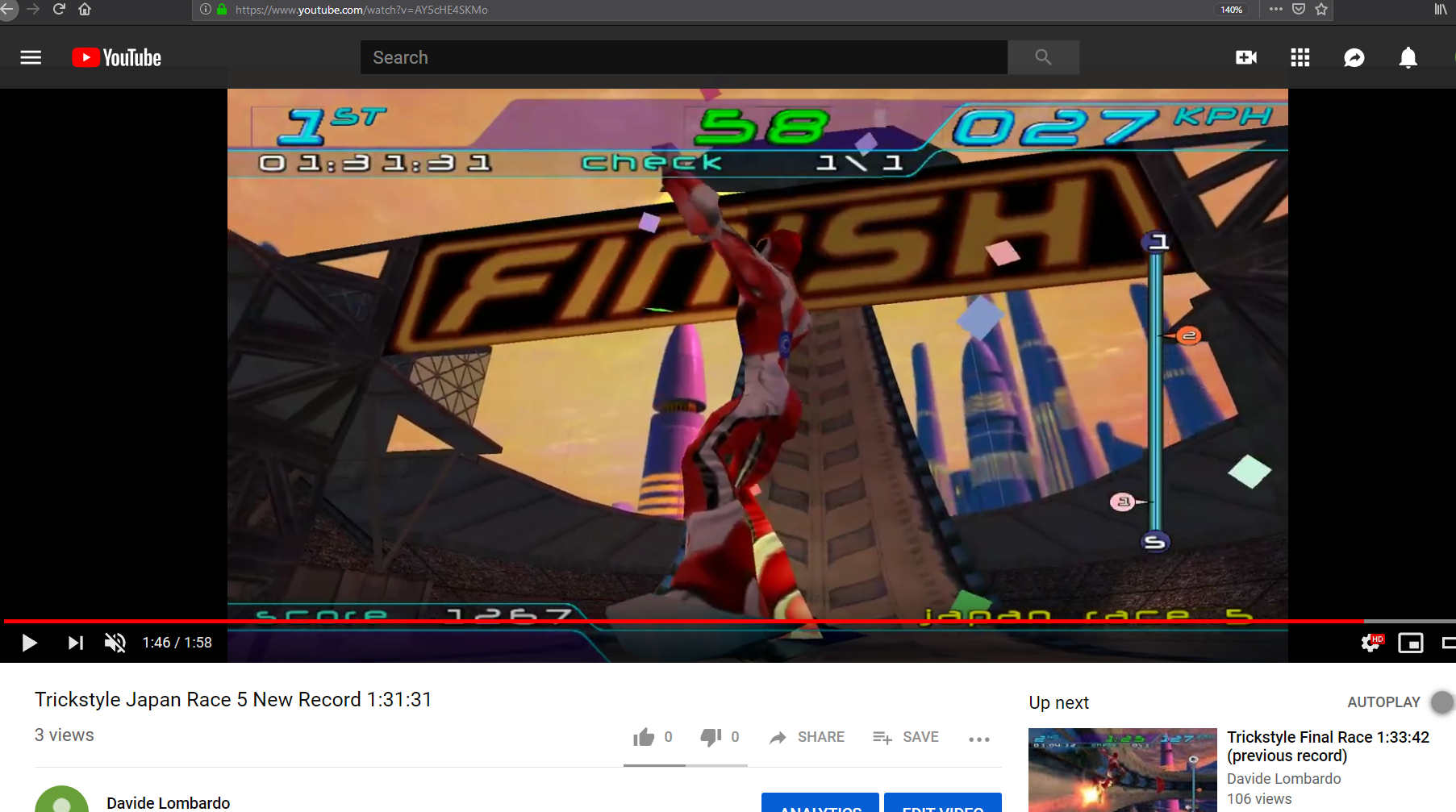Image resolution: width=1456 pixels, height=812 pixels.
Task: Enable miniplayer mode
Action: click(x=1410, y=643)
